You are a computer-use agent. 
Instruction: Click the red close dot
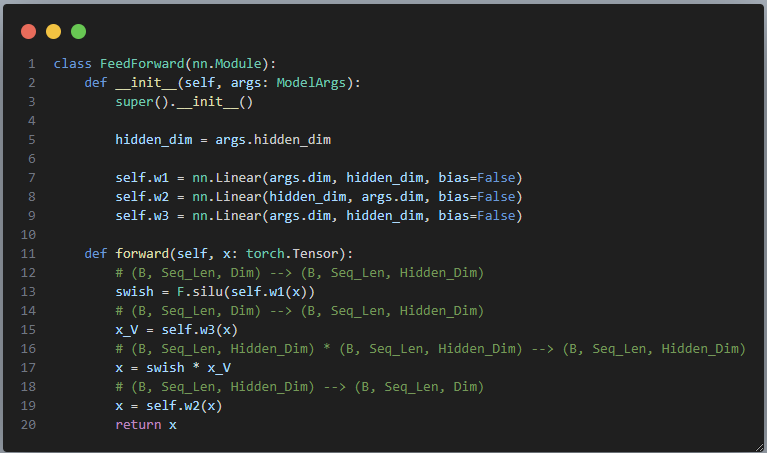click(28, 31)
